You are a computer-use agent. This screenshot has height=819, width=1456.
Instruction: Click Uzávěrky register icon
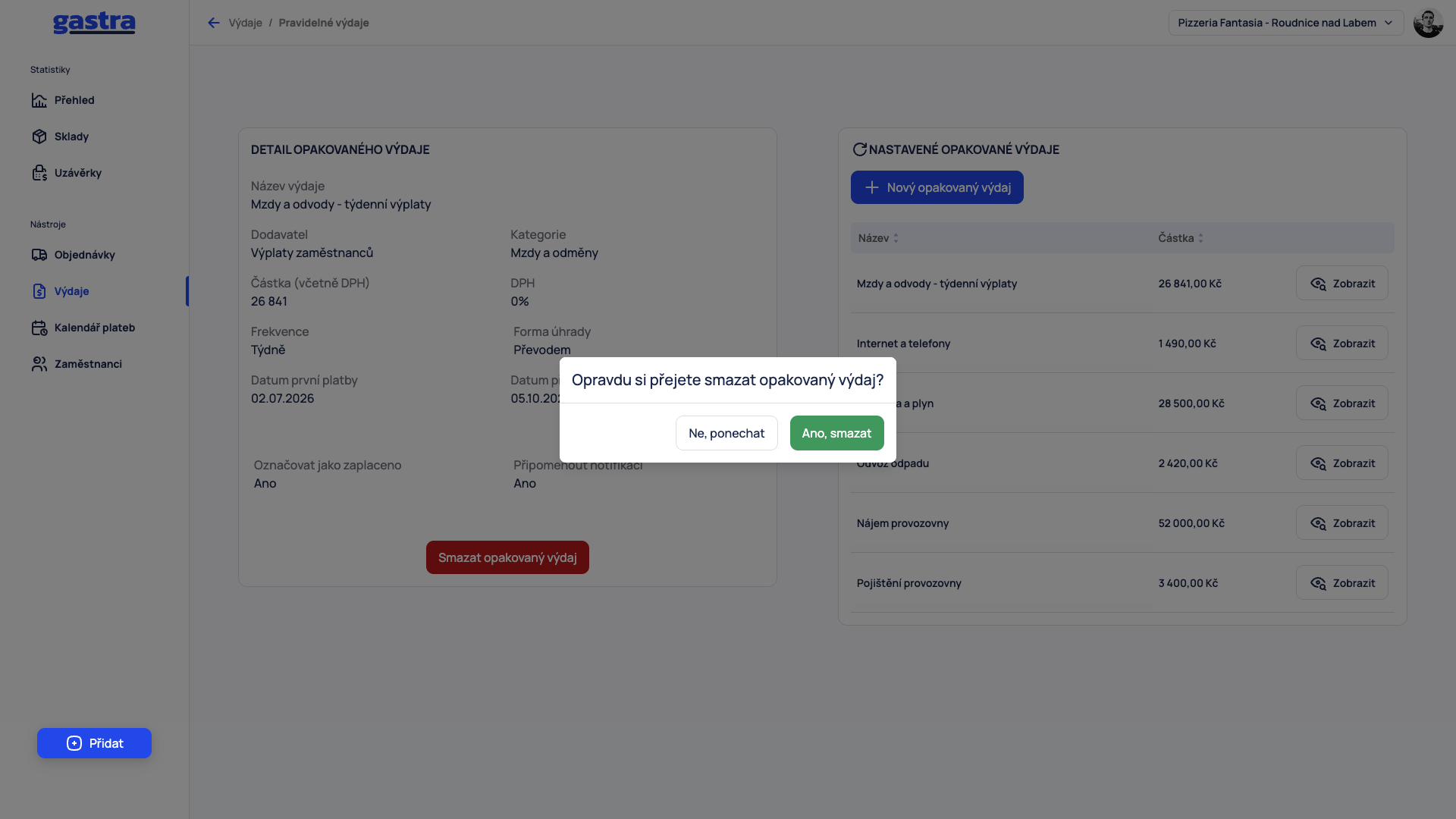click(x=39, y=173)
